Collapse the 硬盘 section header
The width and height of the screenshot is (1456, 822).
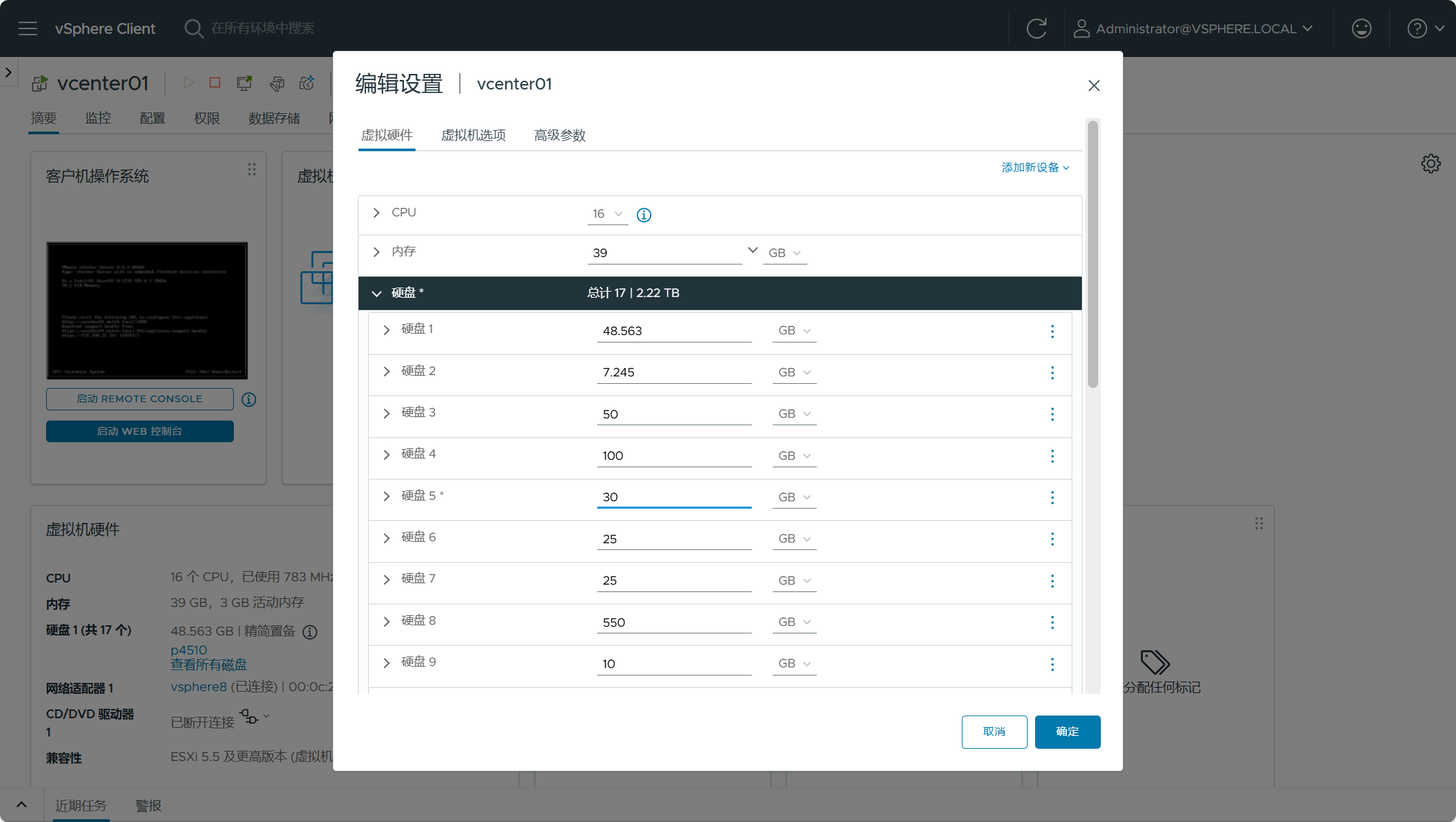pos(377,293)
